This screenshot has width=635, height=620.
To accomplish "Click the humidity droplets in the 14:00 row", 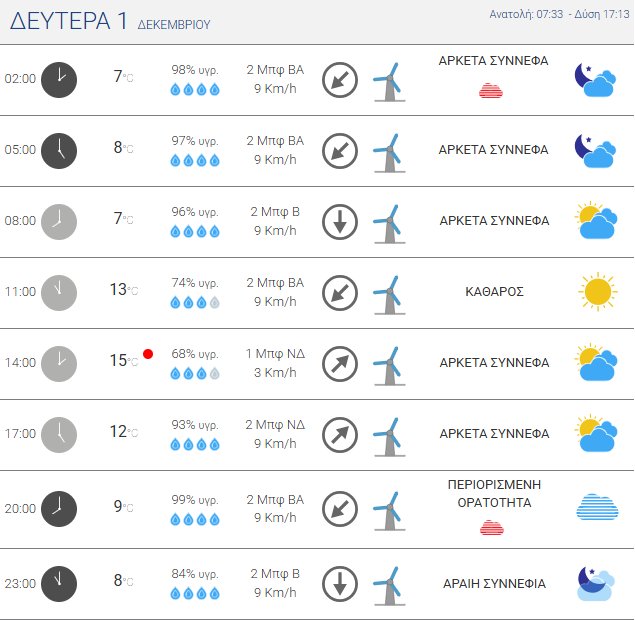I will 195,373.
